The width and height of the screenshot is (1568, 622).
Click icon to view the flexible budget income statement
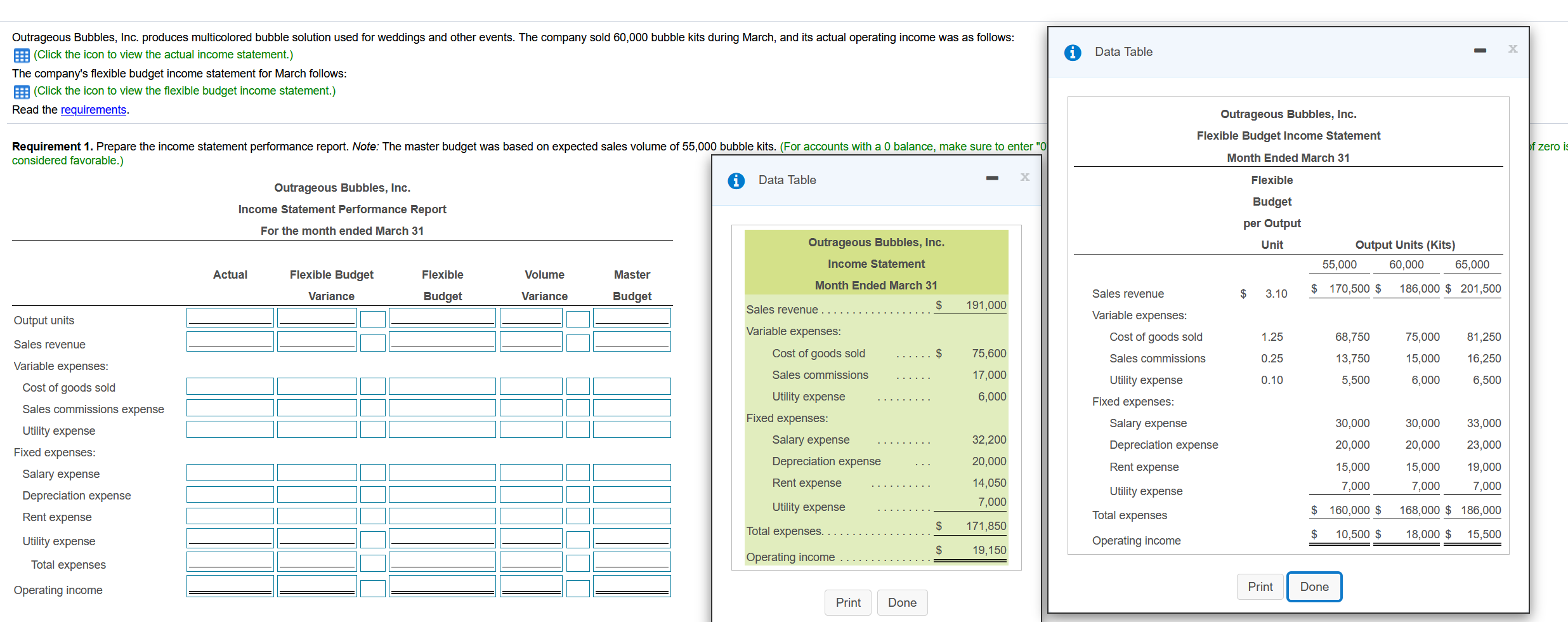(x=21, y=91)
